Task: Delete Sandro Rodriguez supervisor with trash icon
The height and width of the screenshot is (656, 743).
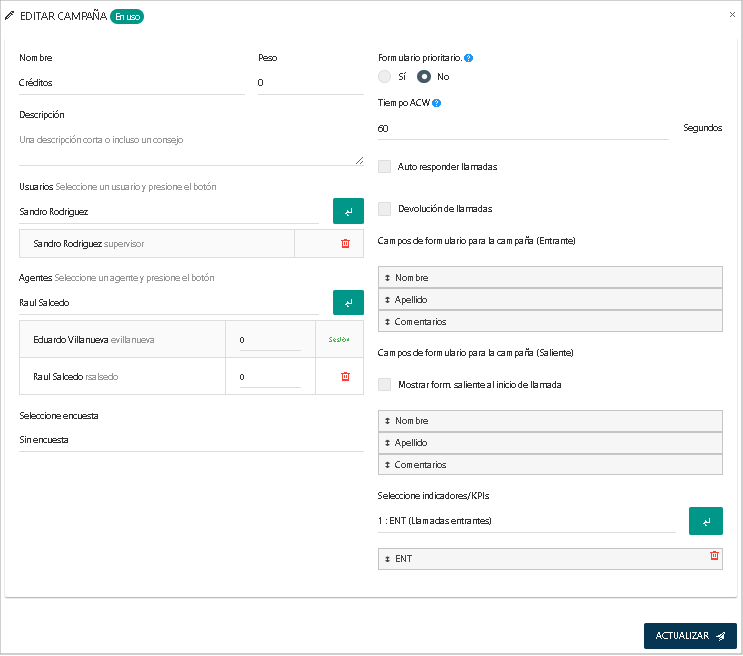Action: 345,243
